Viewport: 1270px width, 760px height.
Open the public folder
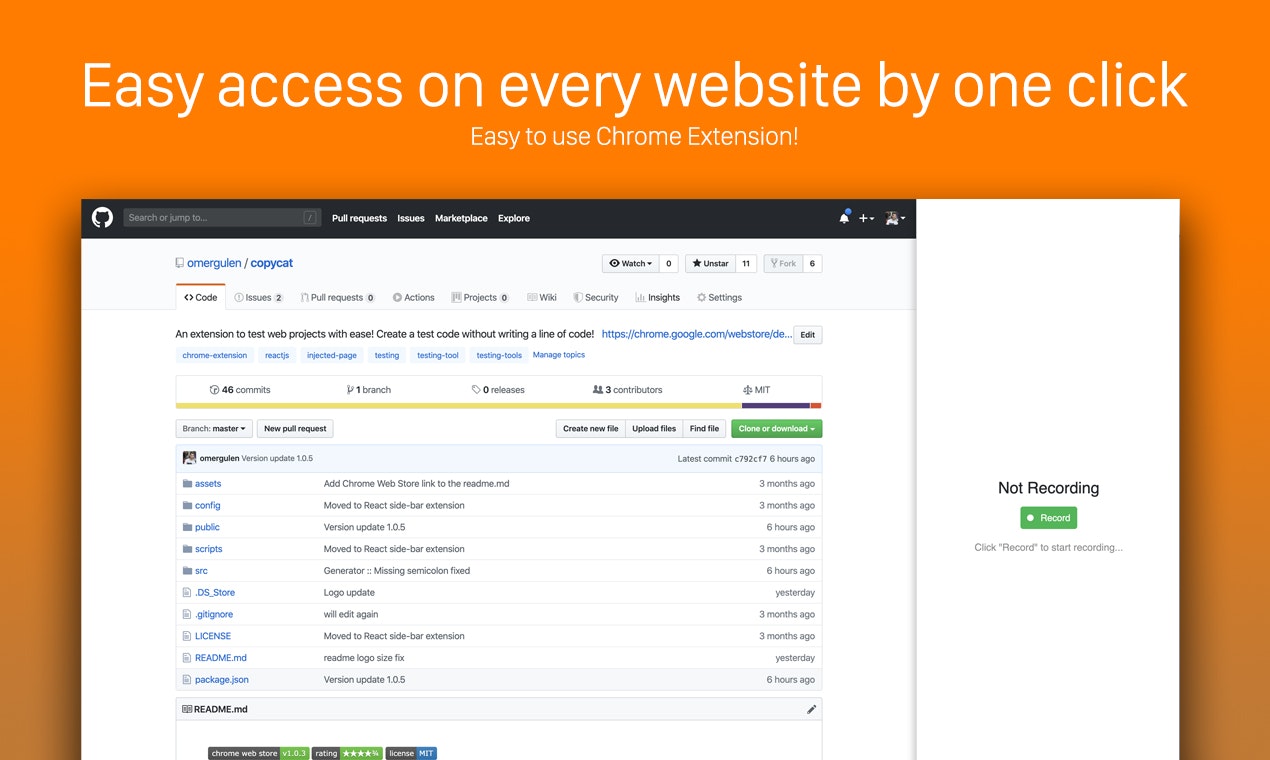207,527
